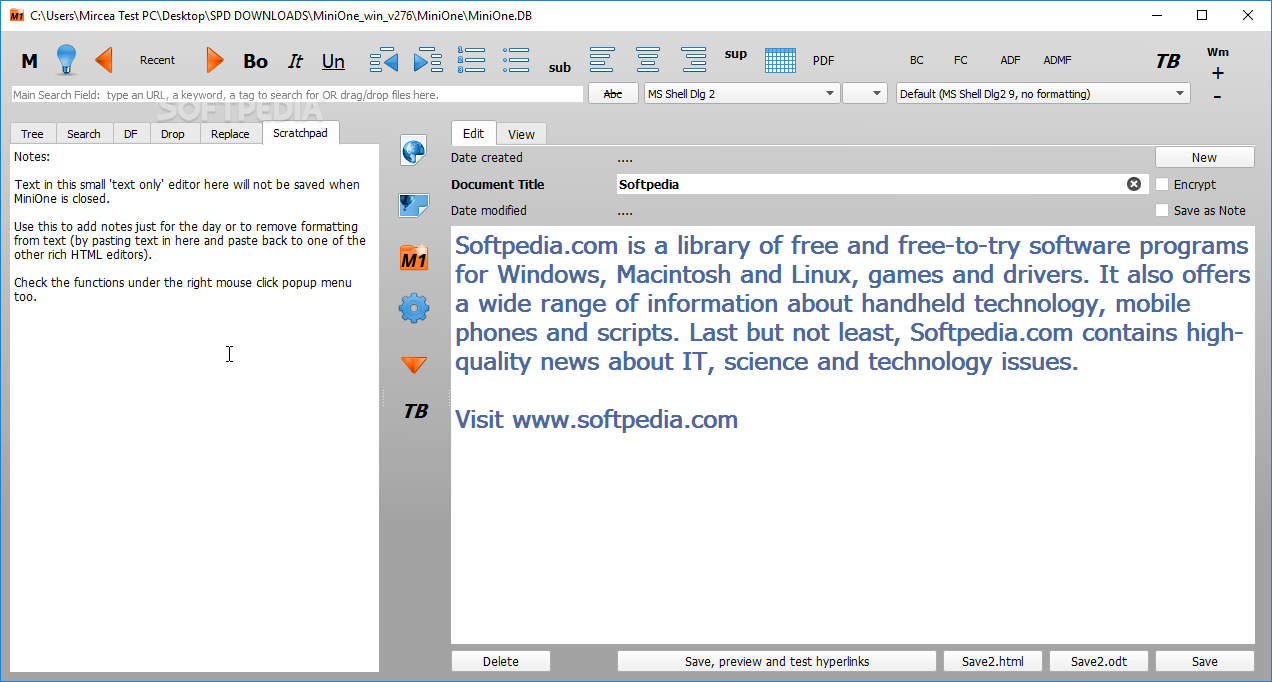
Task: Insert a numbered list
Action: [x=471, y=59]
